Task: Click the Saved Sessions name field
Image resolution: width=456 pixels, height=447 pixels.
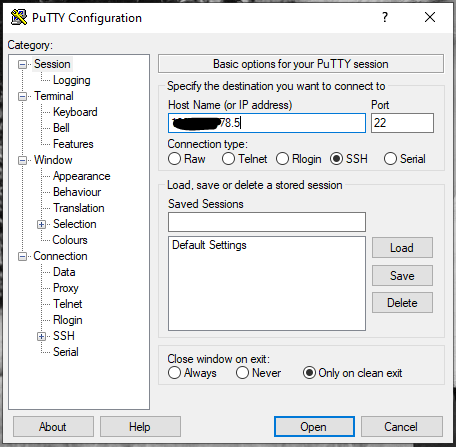Action: [x=267, y=222]
